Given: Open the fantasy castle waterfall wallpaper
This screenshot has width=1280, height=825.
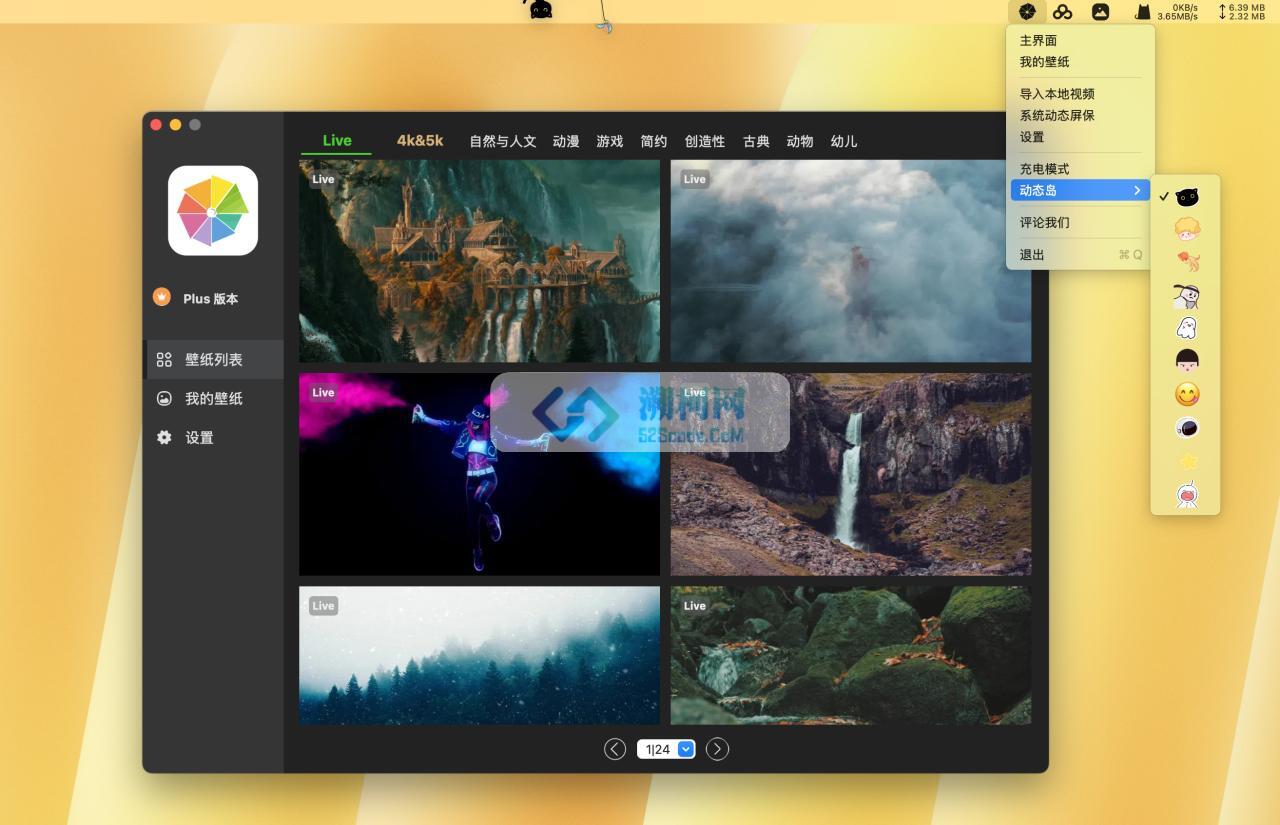Looking at the screenshot, I should point(479,261).
